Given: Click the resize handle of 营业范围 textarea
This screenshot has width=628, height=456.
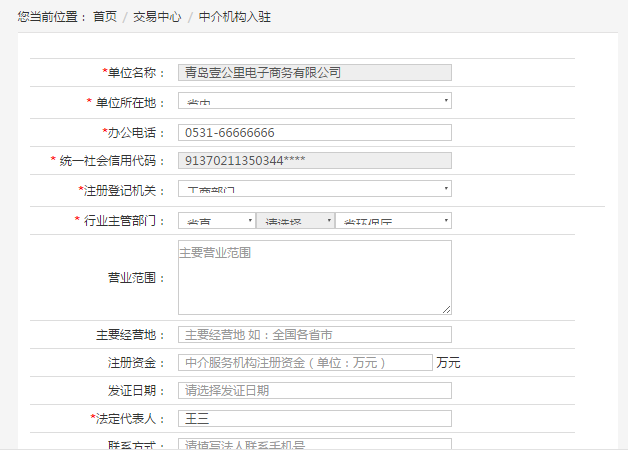Looking at the screenshot, I should click(x=447, y=310).
